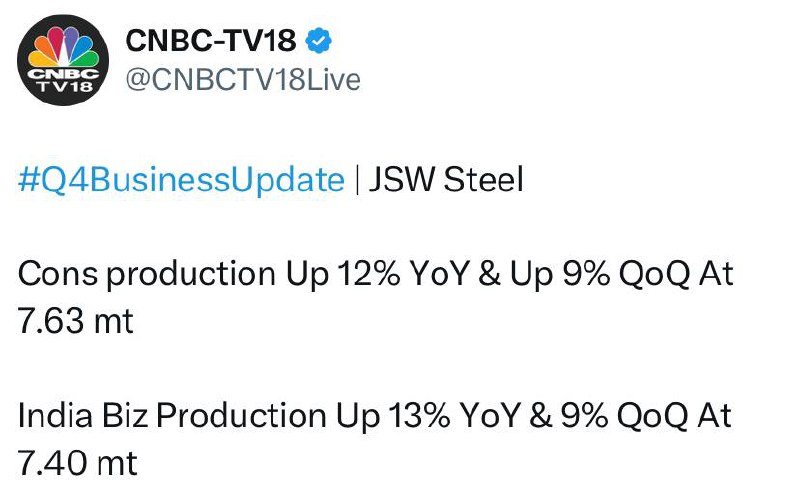Click the 7.63 mt value
This screenshot has width=800, height=496.
(76, 321)
